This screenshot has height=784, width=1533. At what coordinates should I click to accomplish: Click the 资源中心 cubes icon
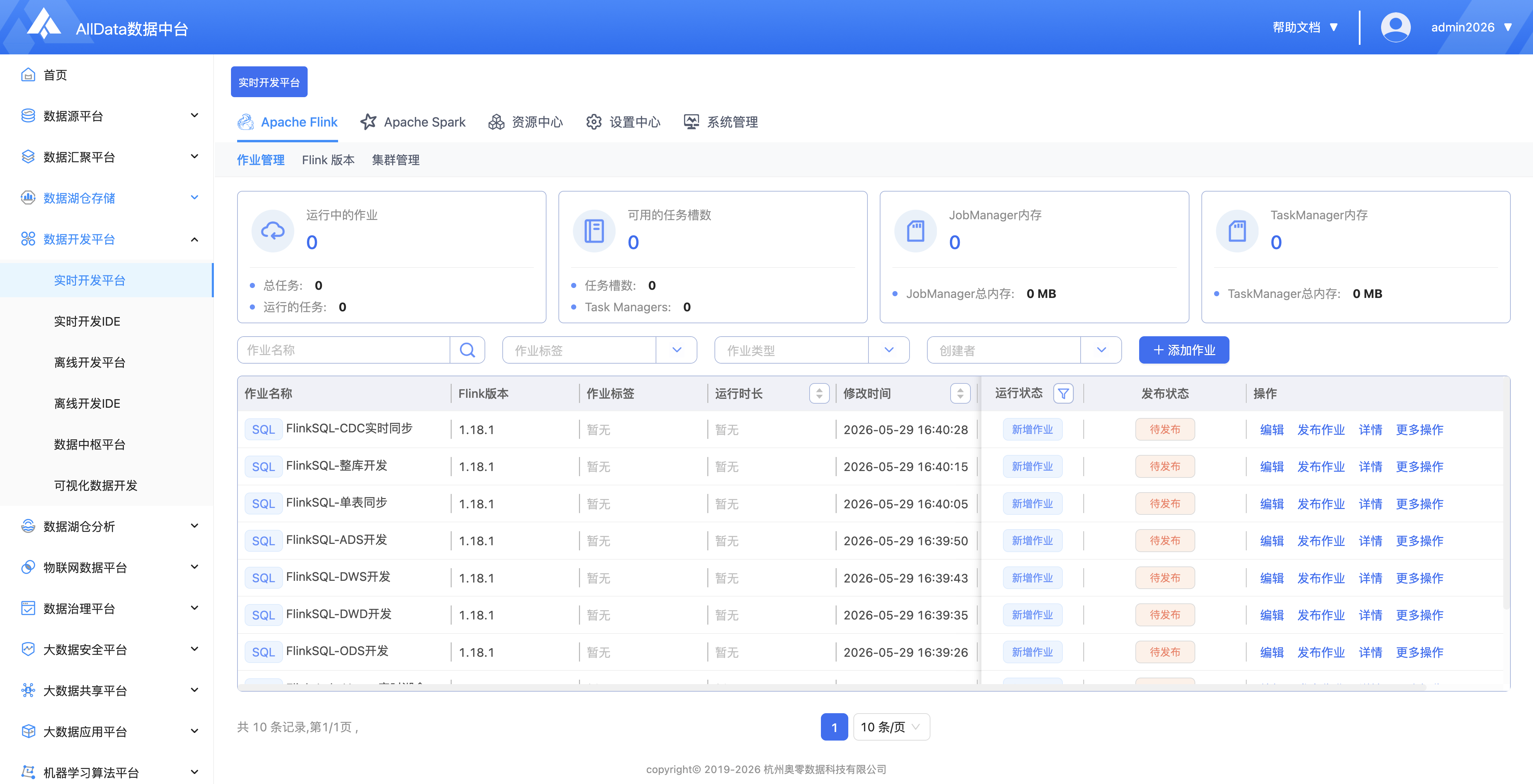[x=496, y=122]
